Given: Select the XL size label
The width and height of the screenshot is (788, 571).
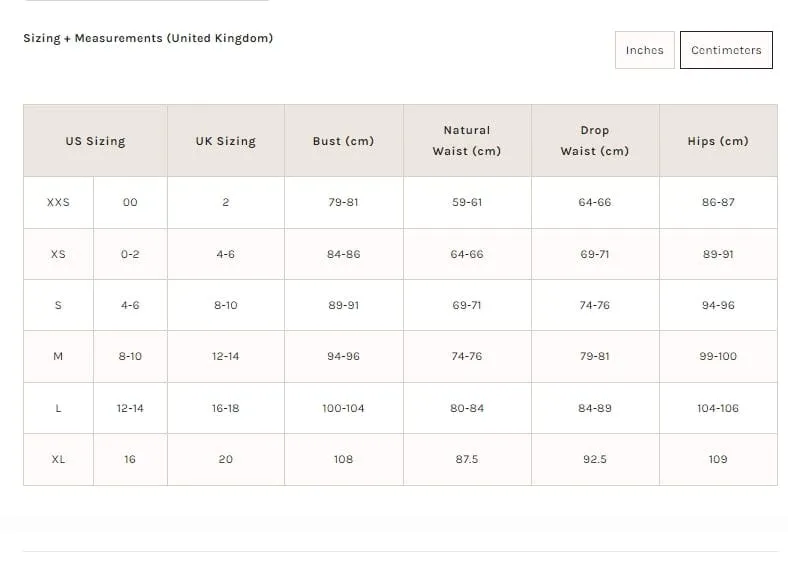Looking at the screenshot, I should pyautogui.click(x=58, y=459).
